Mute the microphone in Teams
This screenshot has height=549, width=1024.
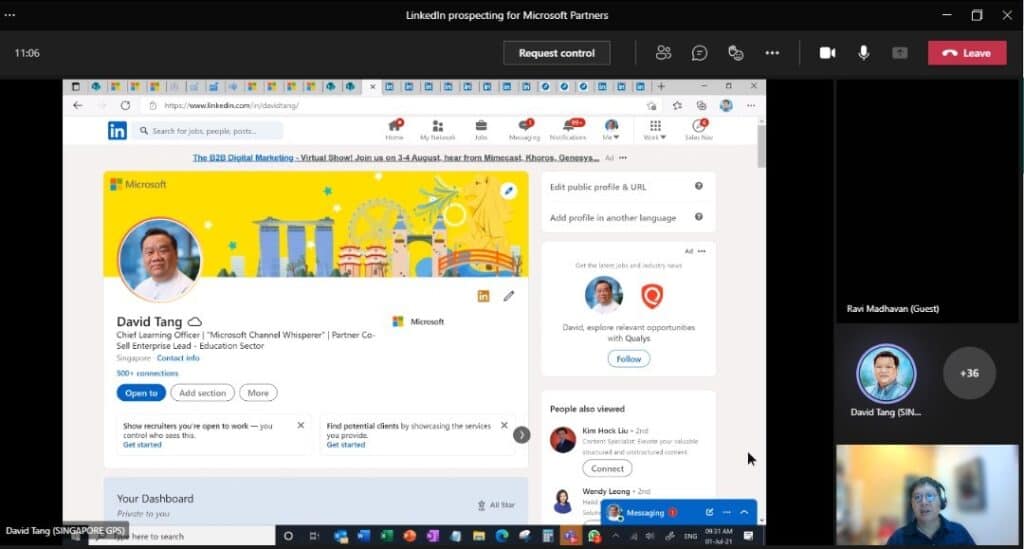[864, 53]
